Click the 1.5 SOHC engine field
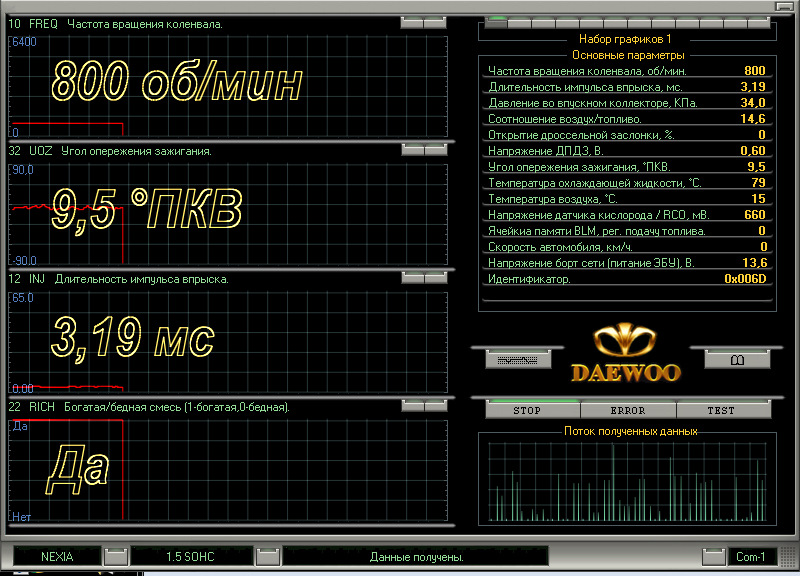This screenshot has width=800, height=576. 191,557
